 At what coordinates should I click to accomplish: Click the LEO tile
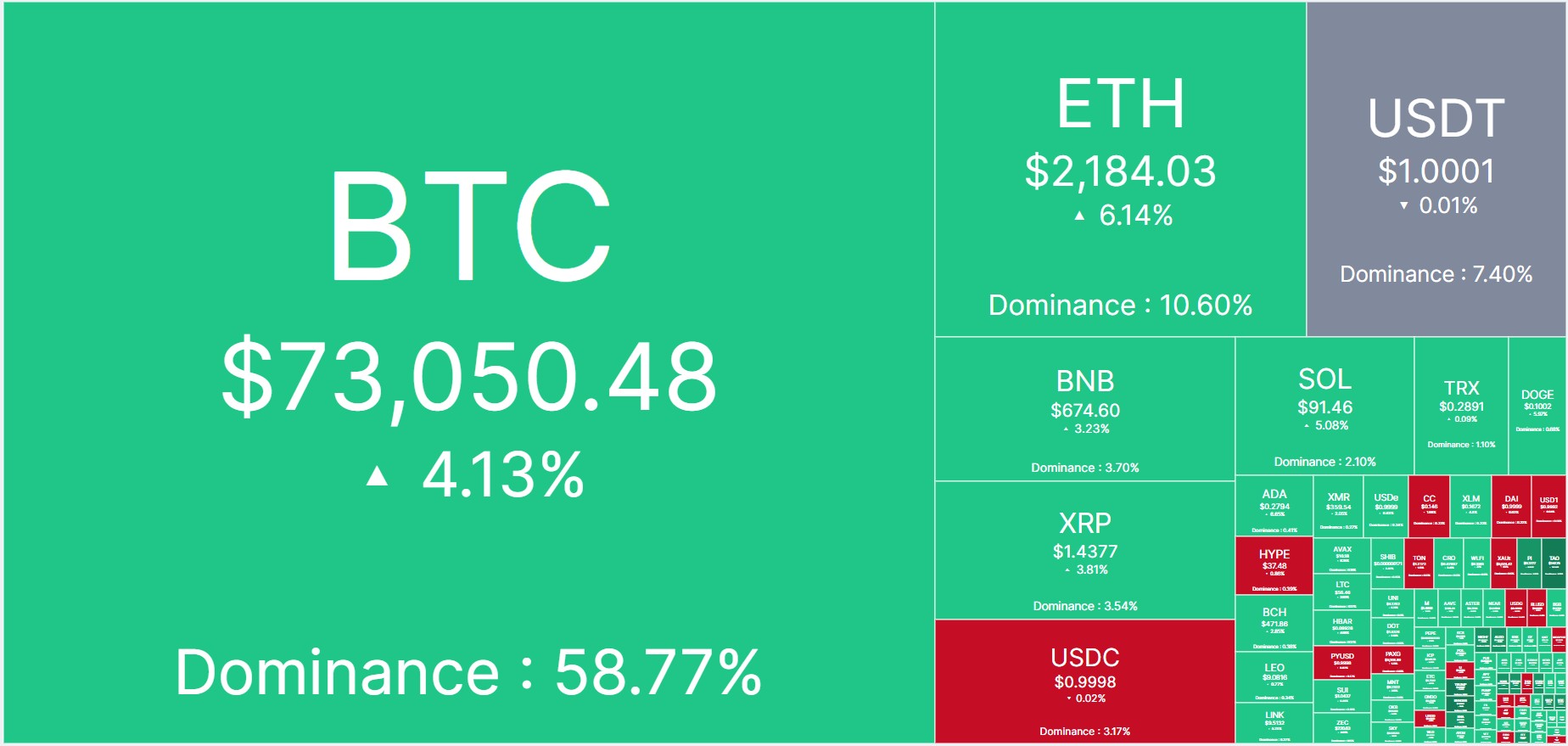[x=1274, y=677]
